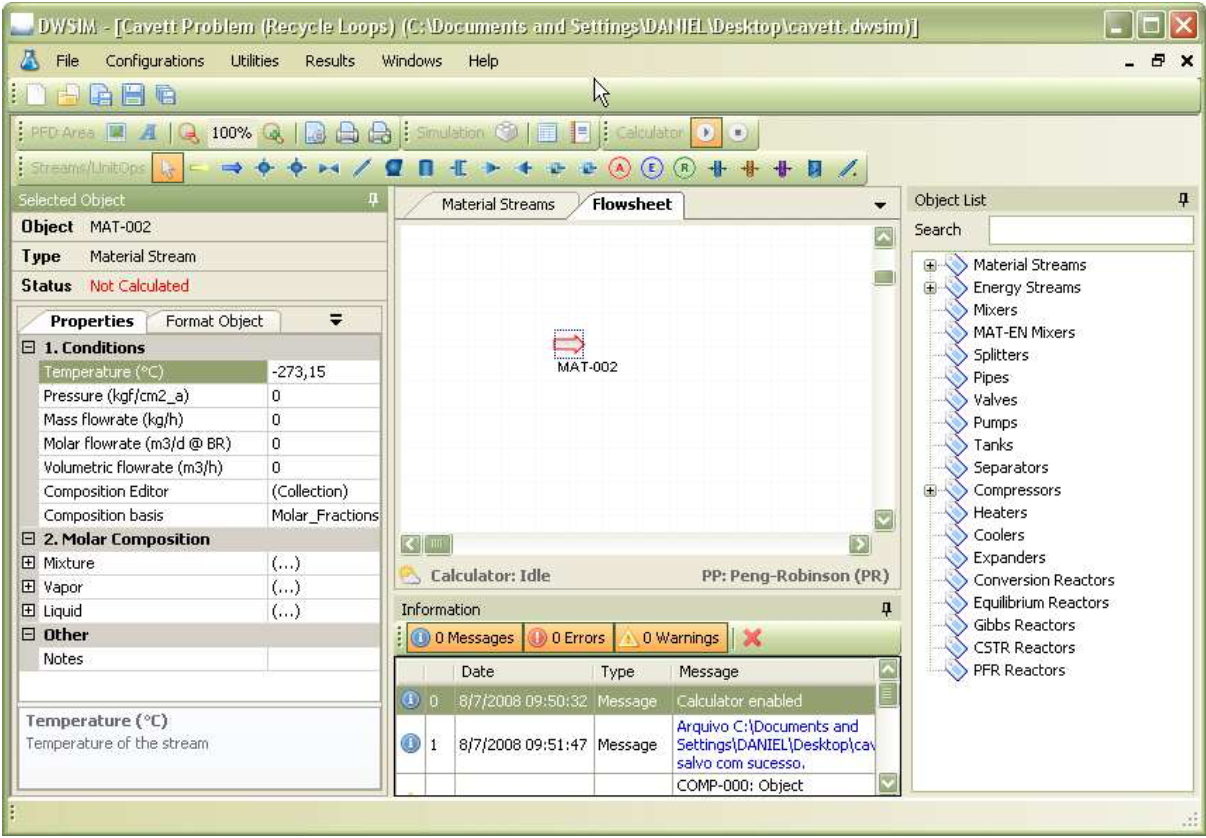Click the Object List Search field
This screenshot has width=1206, height=838.
(1091, 230)
